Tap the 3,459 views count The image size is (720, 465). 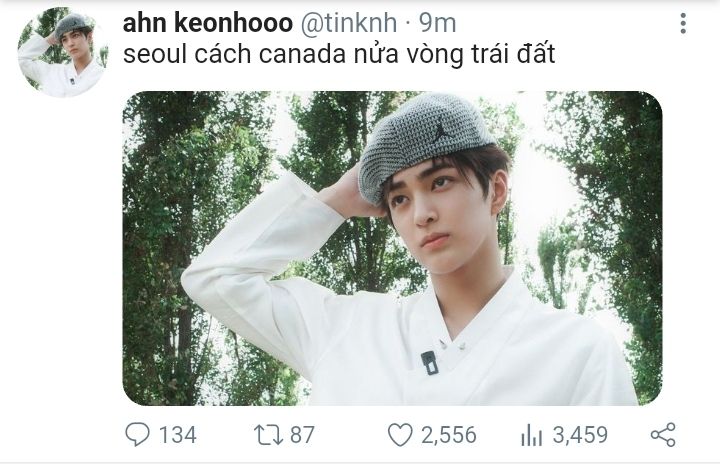click(580, 435)
